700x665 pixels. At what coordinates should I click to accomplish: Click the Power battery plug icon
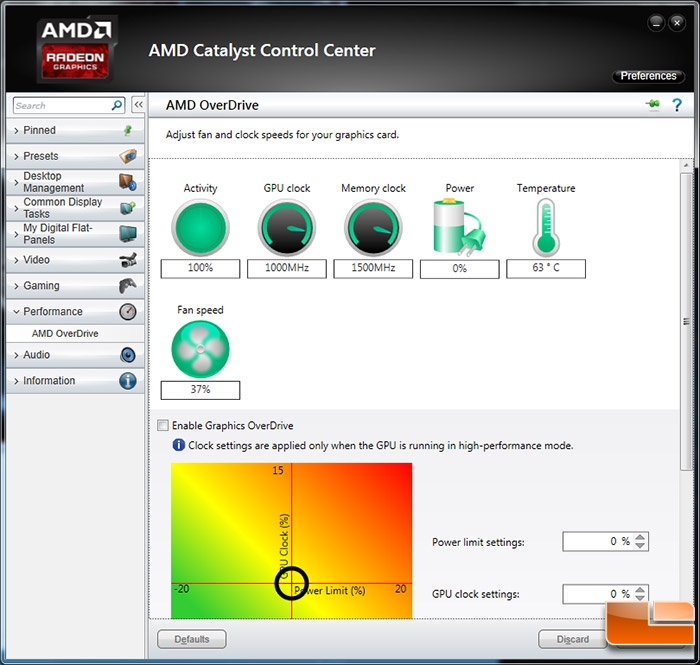coord(459,228)
